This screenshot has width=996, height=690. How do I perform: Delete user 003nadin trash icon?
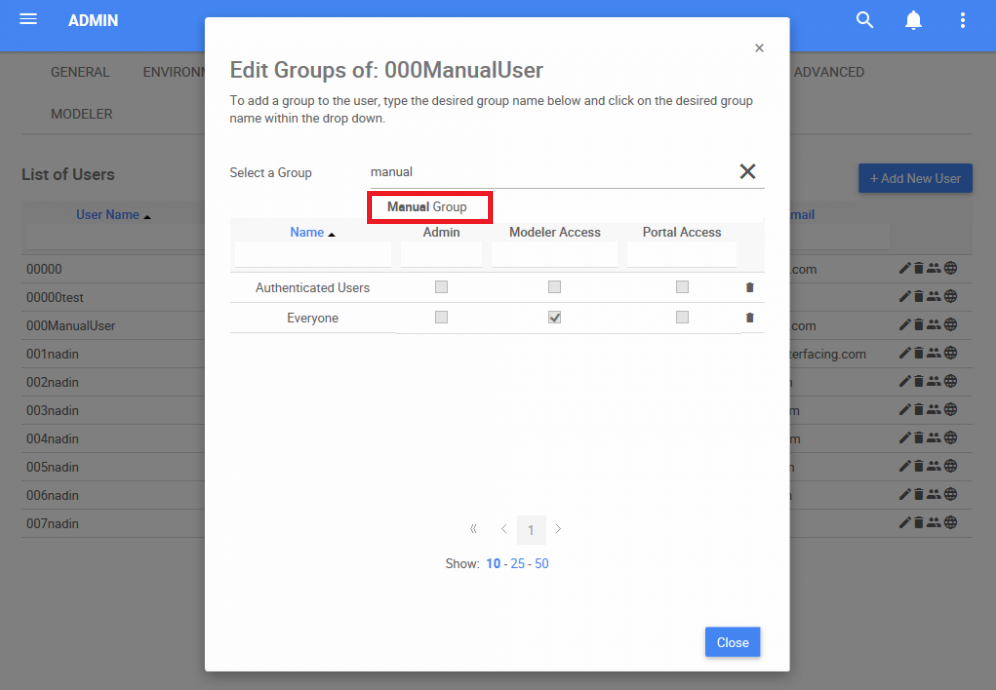click(x=919, y=409)
